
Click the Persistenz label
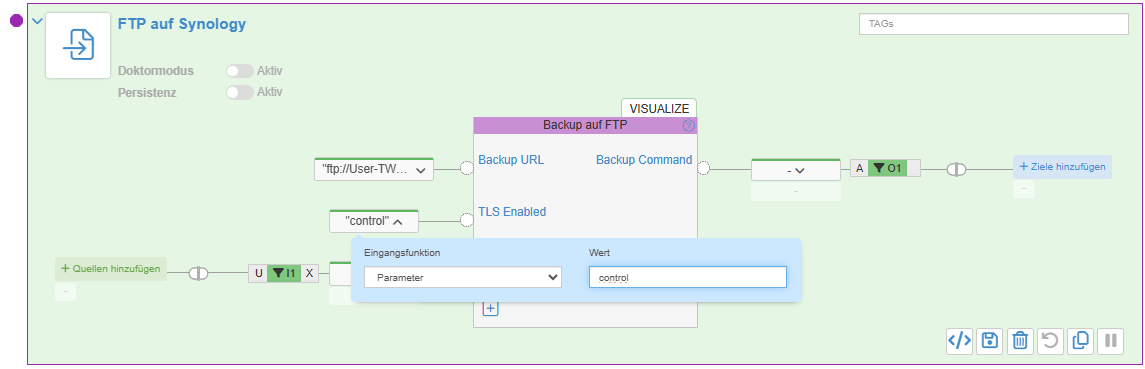(x=148, y=92)
